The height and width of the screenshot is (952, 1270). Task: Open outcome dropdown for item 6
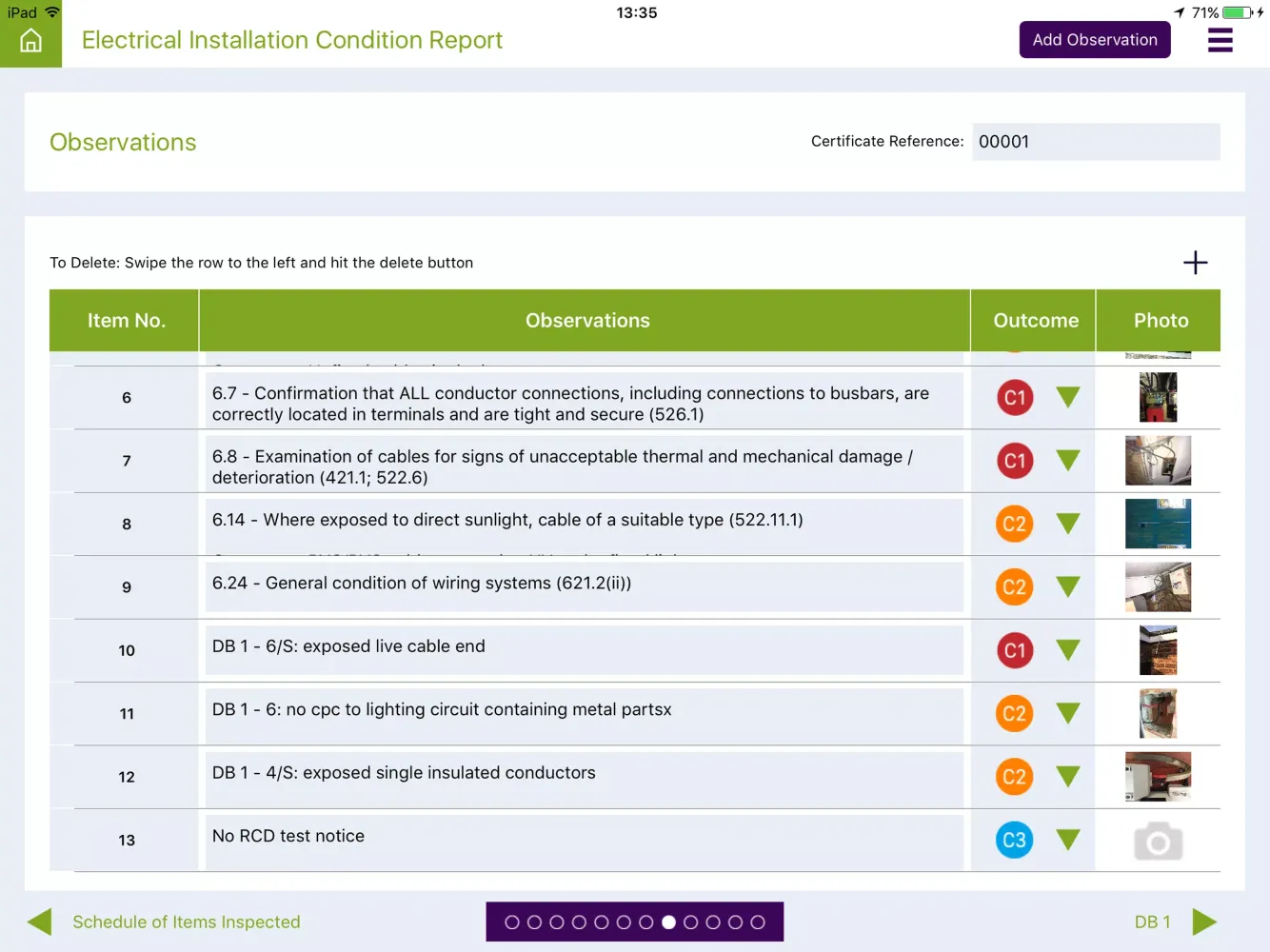click(x=1068, y=397)
